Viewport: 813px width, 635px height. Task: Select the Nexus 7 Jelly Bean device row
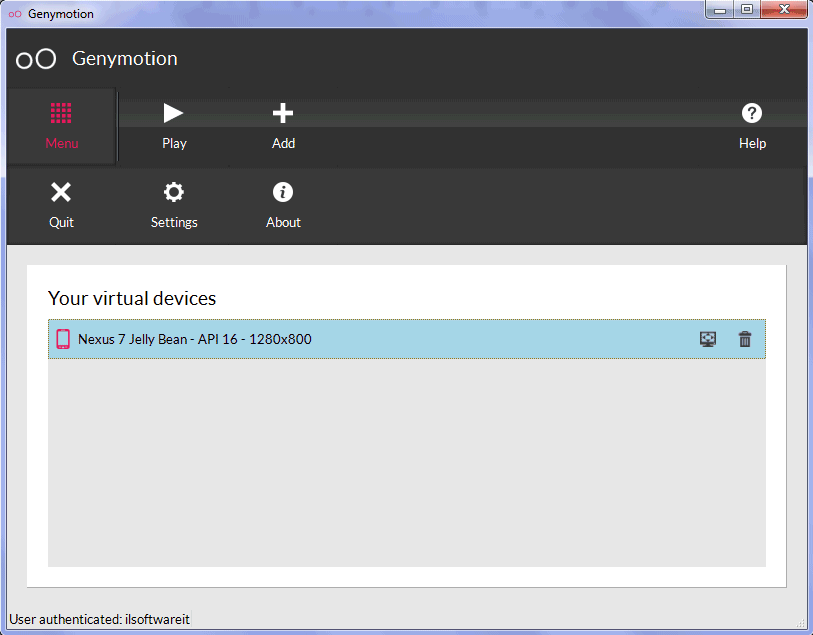pyautogui.click(x=406, y=339)
